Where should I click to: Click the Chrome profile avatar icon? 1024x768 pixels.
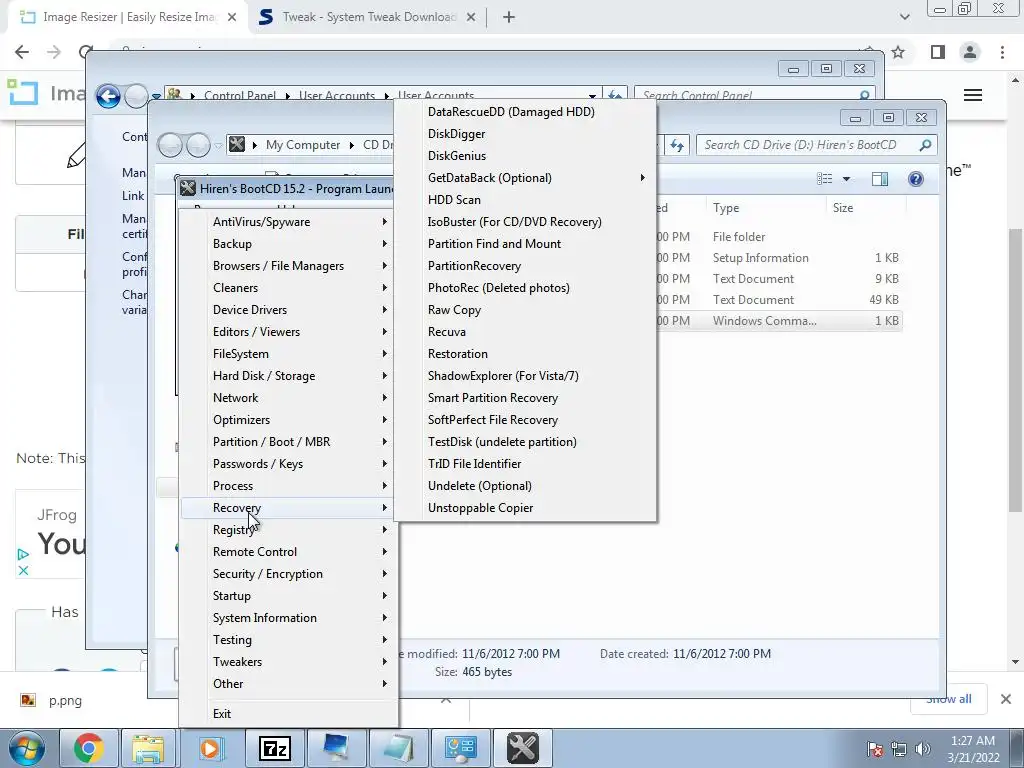[970, 52]
